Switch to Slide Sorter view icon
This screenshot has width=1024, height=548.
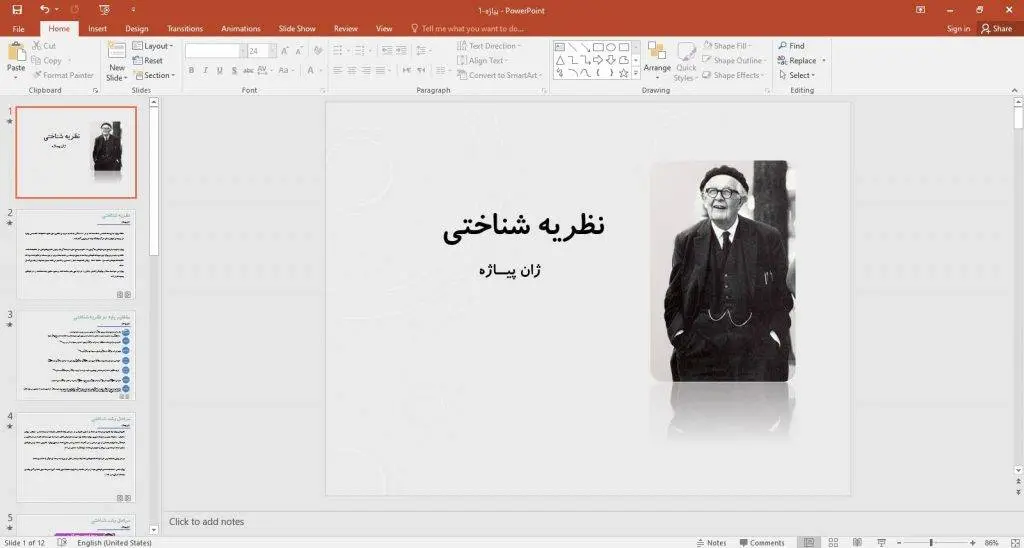pyautogui.click(x=833, y=543)
